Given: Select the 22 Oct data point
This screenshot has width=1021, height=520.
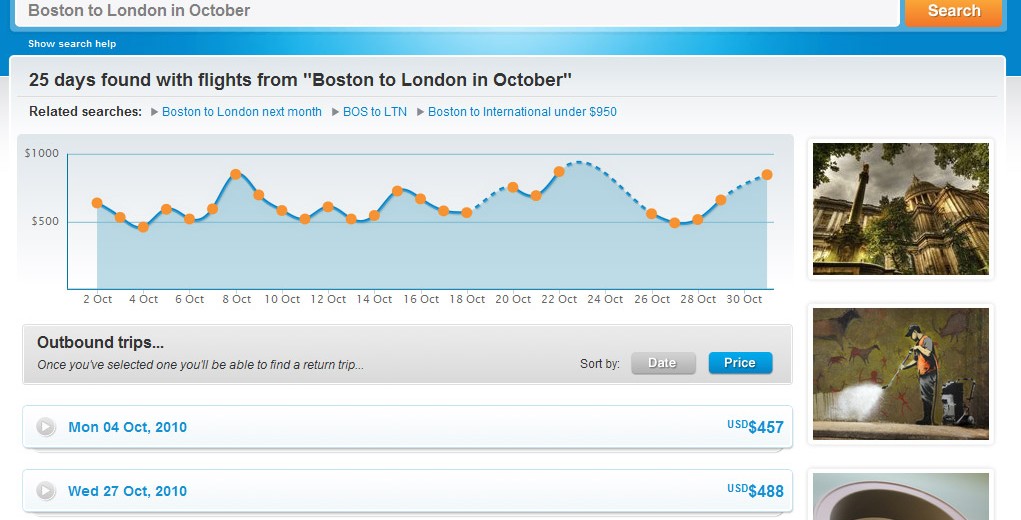Looking at the screenshot, I should click(559, 171).
